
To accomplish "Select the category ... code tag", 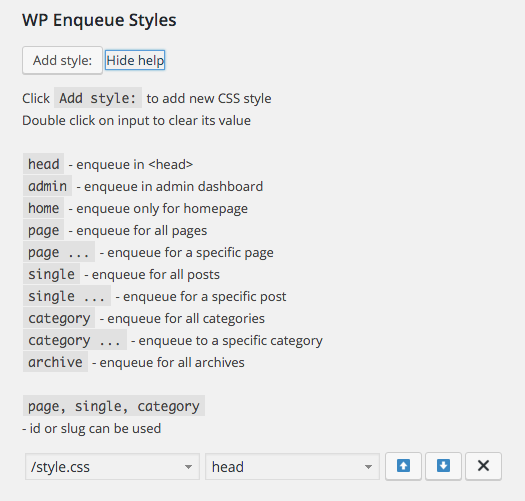I will [x=75, y=340].
